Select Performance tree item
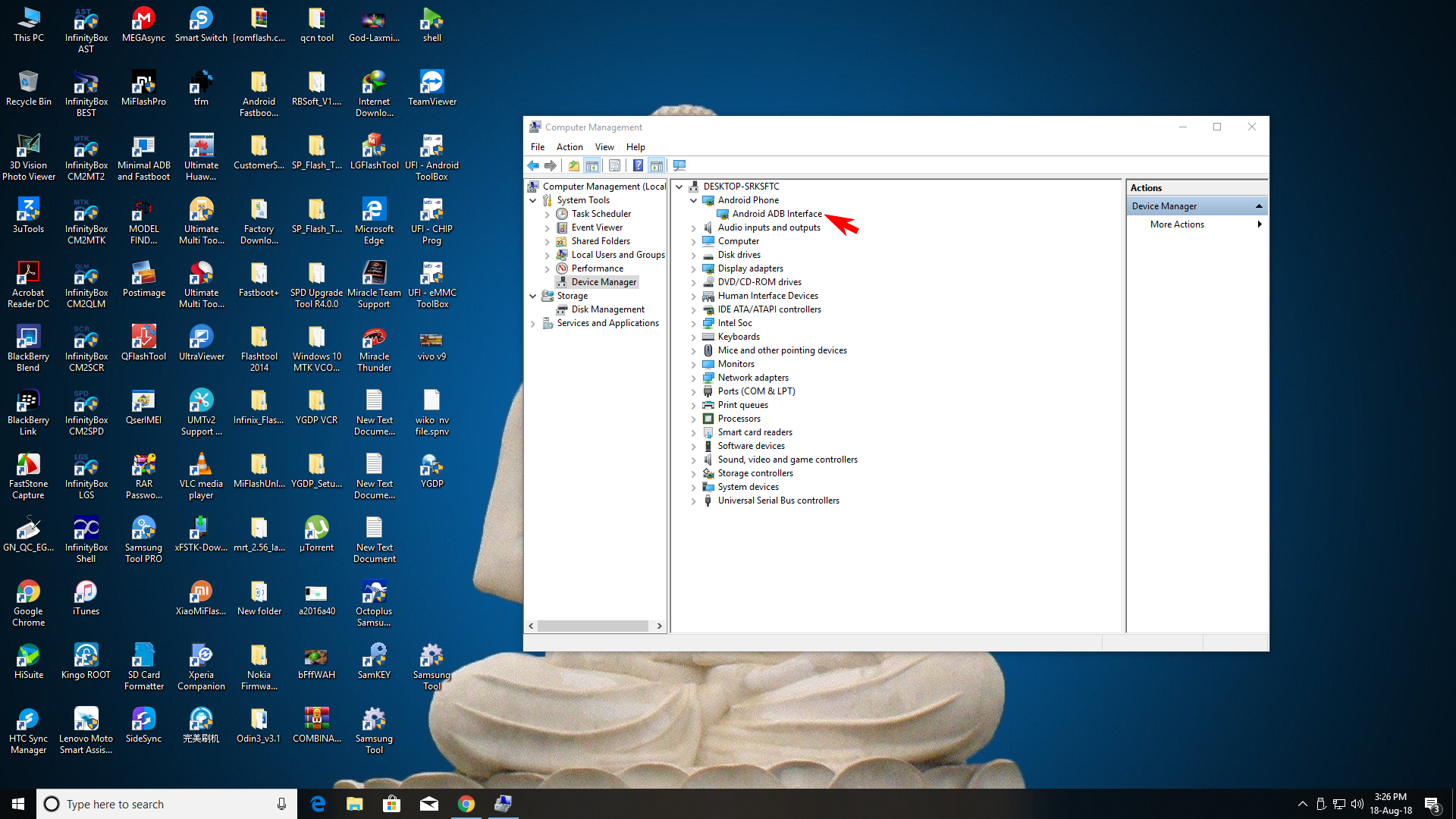The height and width of the screenshot is (819, 1456). 597,268
